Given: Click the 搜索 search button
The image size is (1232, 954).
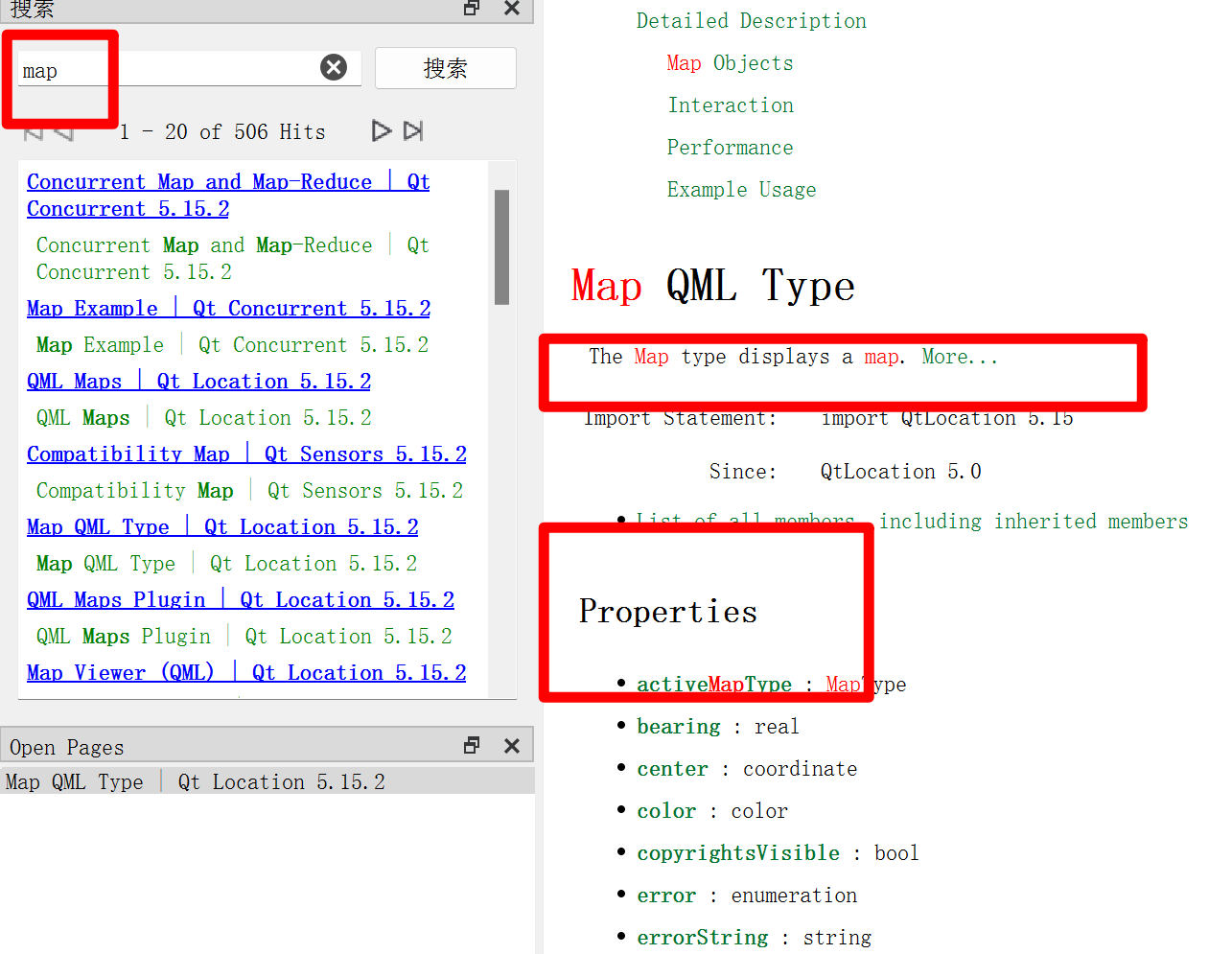Looking at the screenshot, I should coord(446,68).
